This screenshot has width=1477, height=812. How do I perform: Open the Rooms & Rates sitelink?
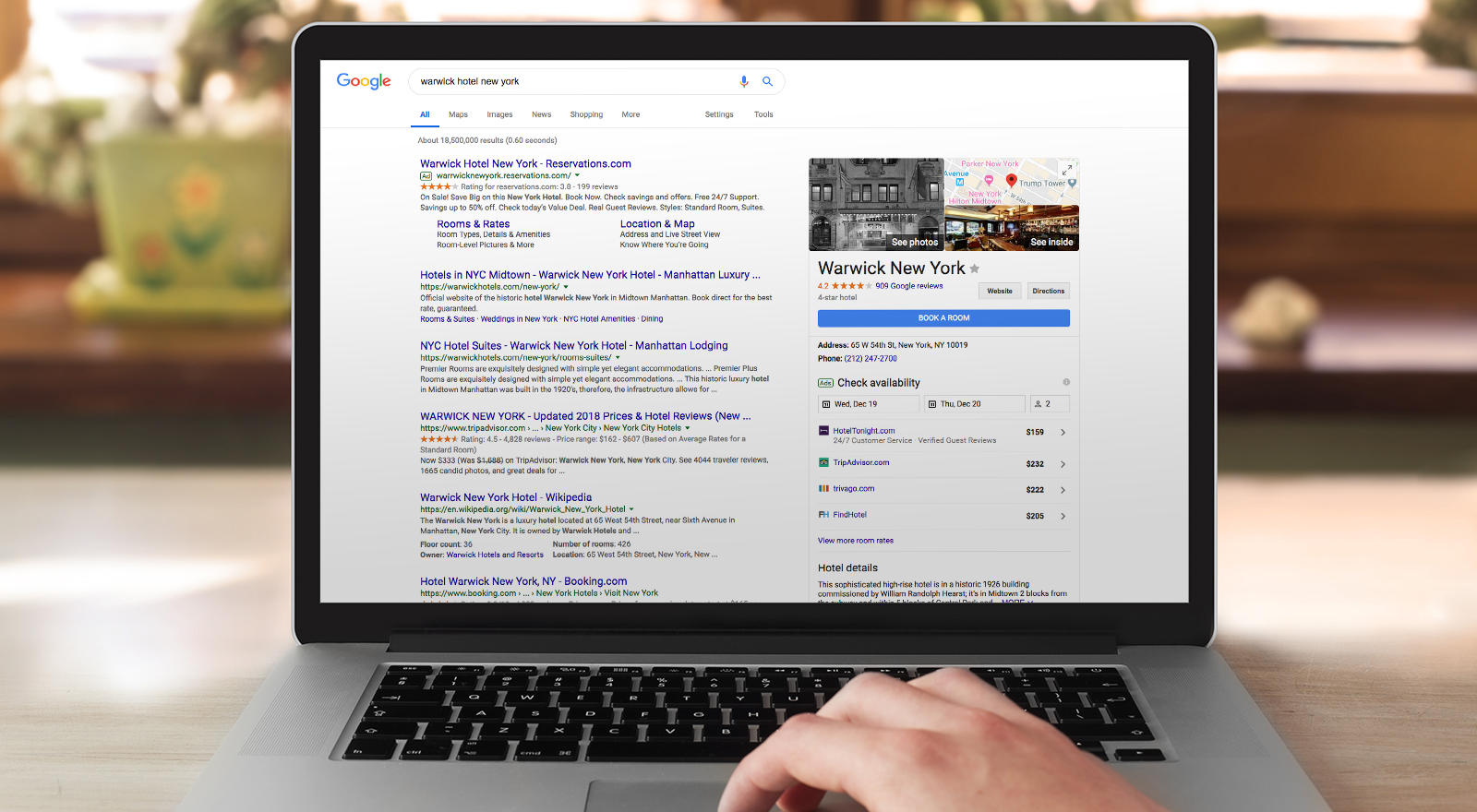coord(473,224)
